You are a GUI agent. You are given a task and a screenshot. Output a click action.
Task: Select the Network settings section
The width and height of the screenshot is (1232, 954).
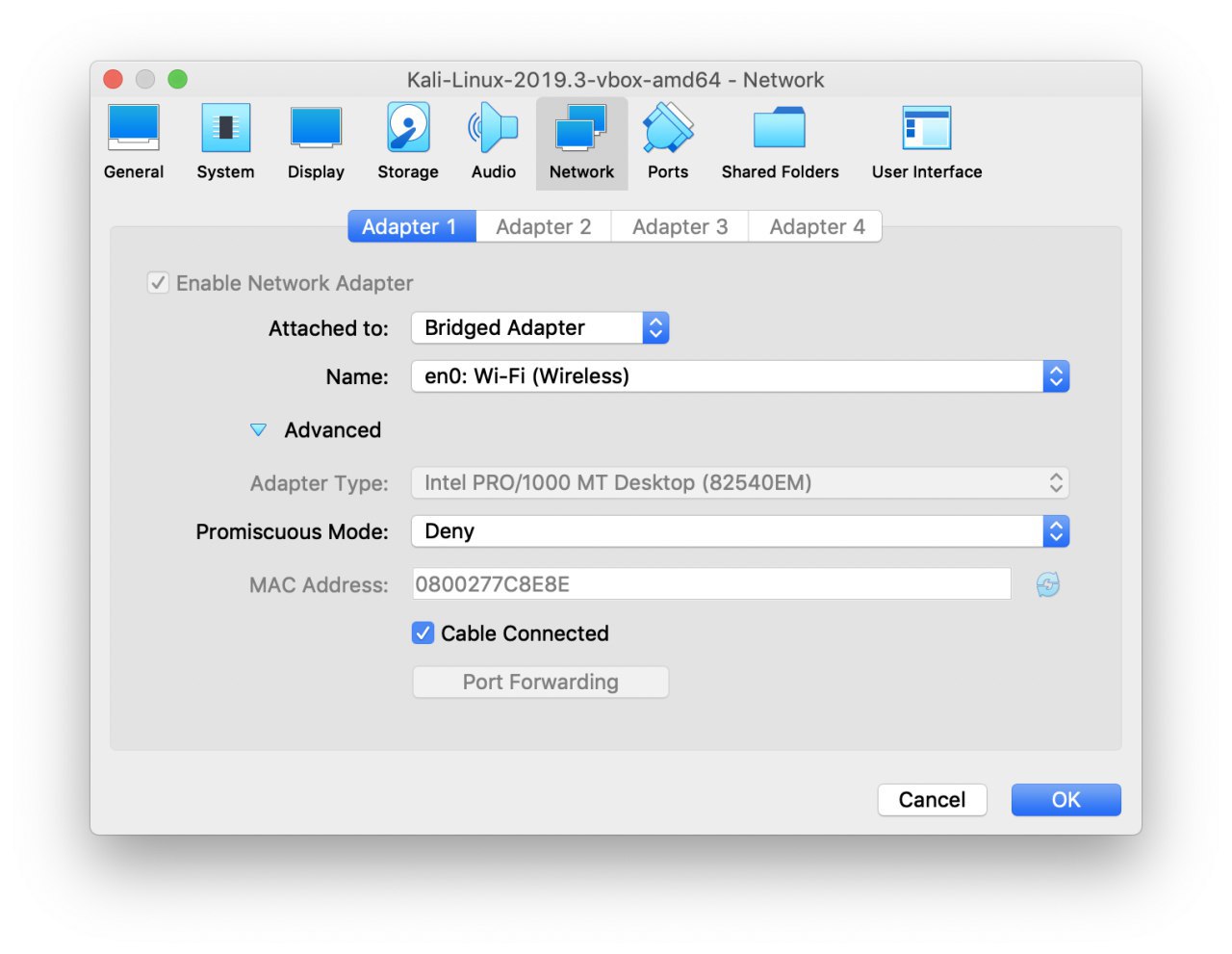581,142
